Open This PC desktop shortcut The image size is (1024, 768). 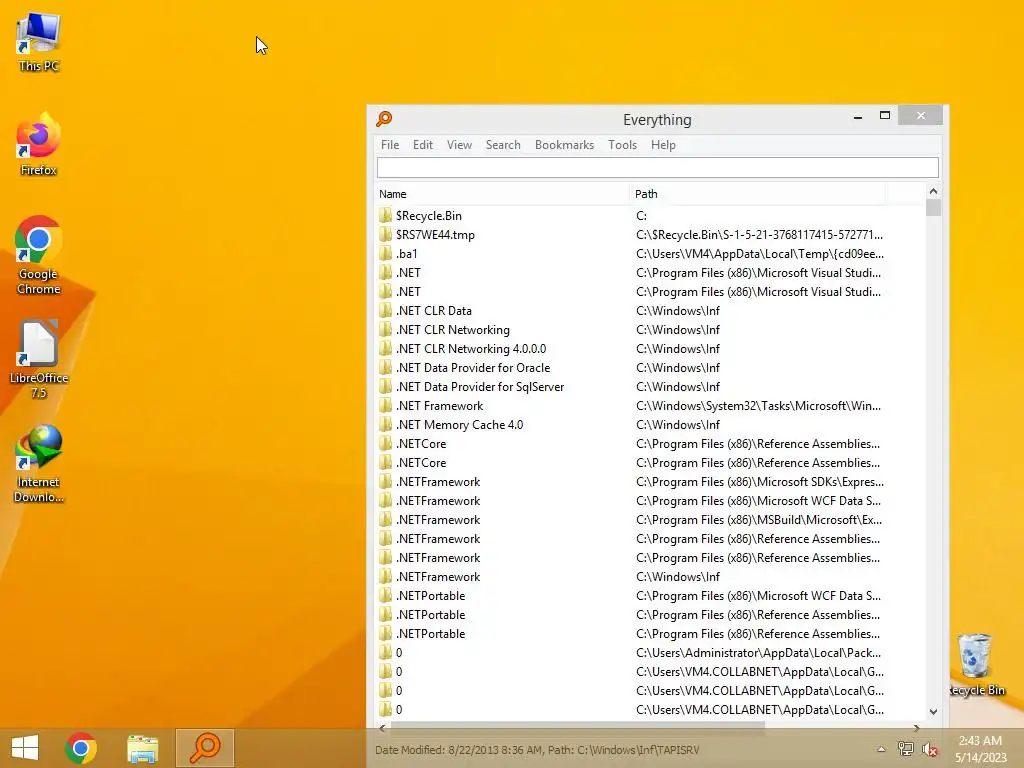(39, 42)
